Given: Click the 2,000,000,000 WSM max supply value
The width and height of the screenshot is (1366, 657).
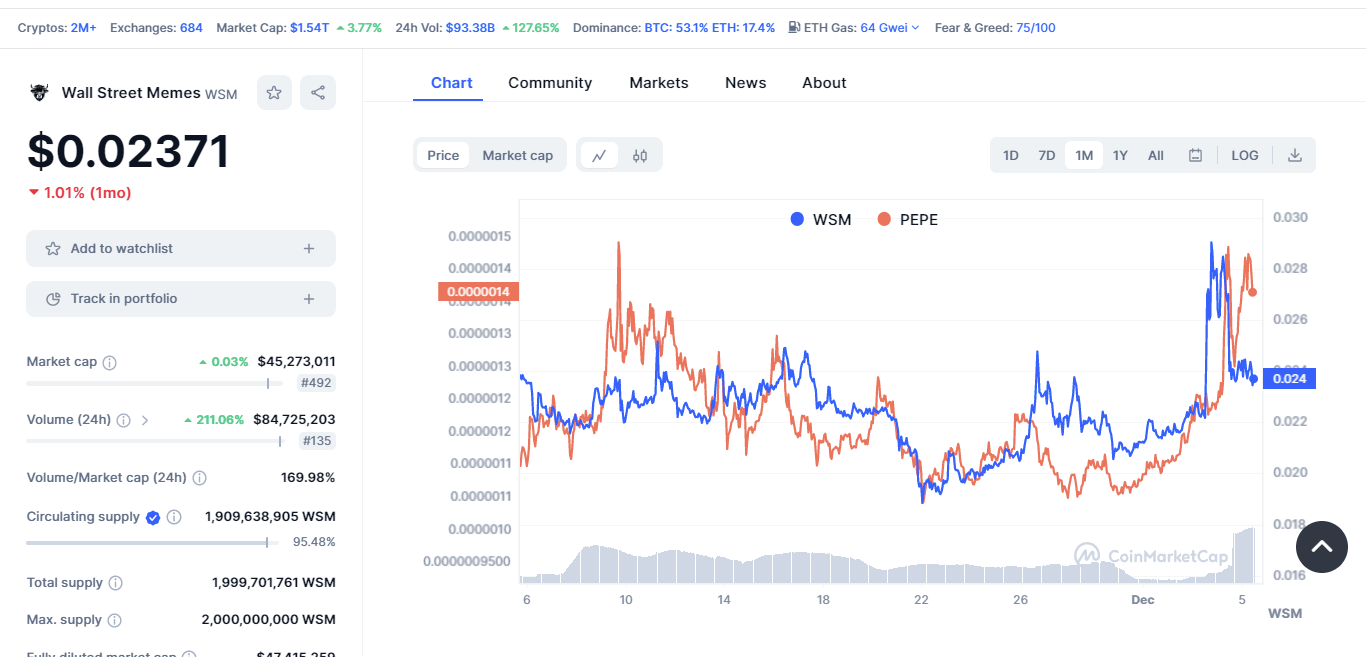Looking at the screenshot, I should click(268, 620).
